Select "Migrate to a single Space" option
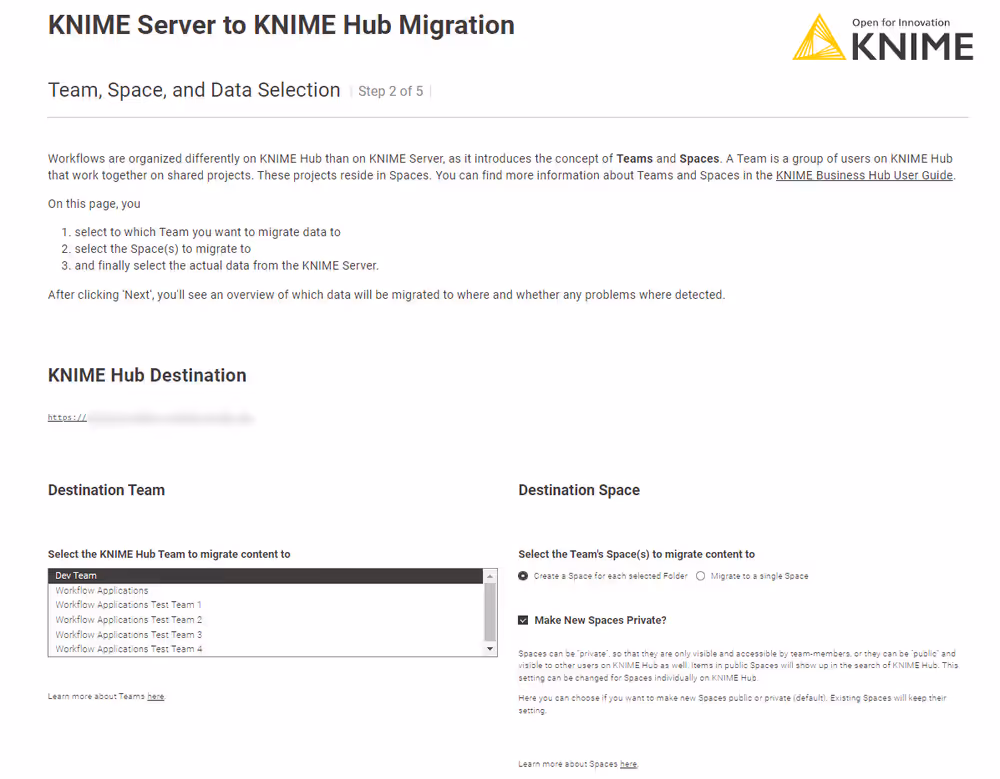The image size is (1000, 779). point(701,575)
